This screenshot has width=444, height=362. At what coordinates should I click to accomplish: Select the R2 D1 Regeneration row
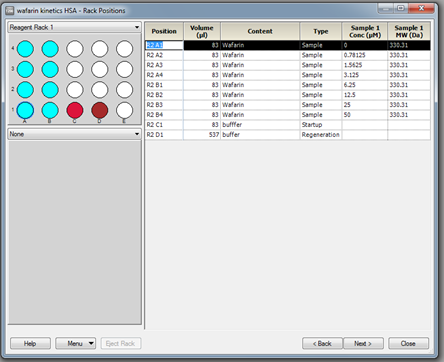pyautogui.click(x=288, y=135)
